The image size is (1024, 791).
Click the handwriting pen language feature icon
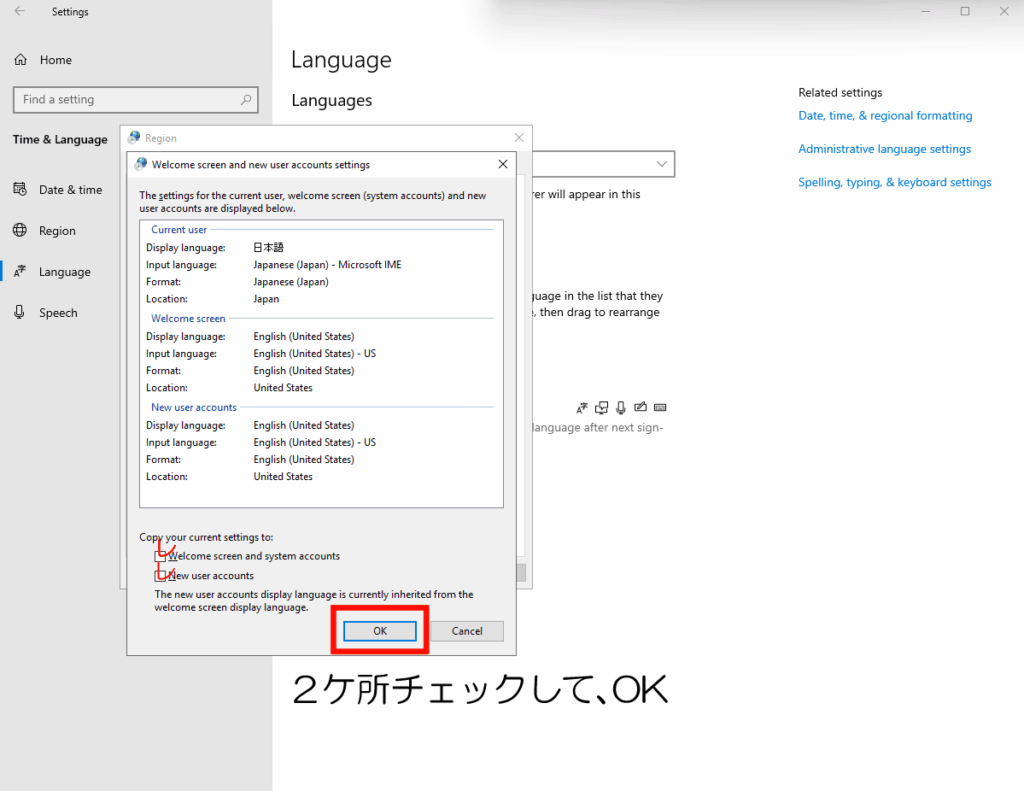[640, 407]
